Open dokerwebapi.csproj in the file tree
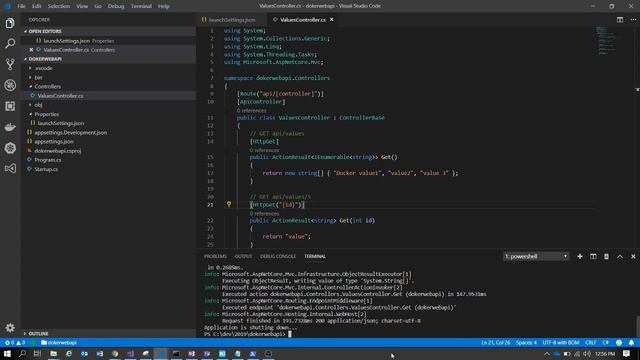Viewport: 640px width, 360px height. tap(58, 151)
